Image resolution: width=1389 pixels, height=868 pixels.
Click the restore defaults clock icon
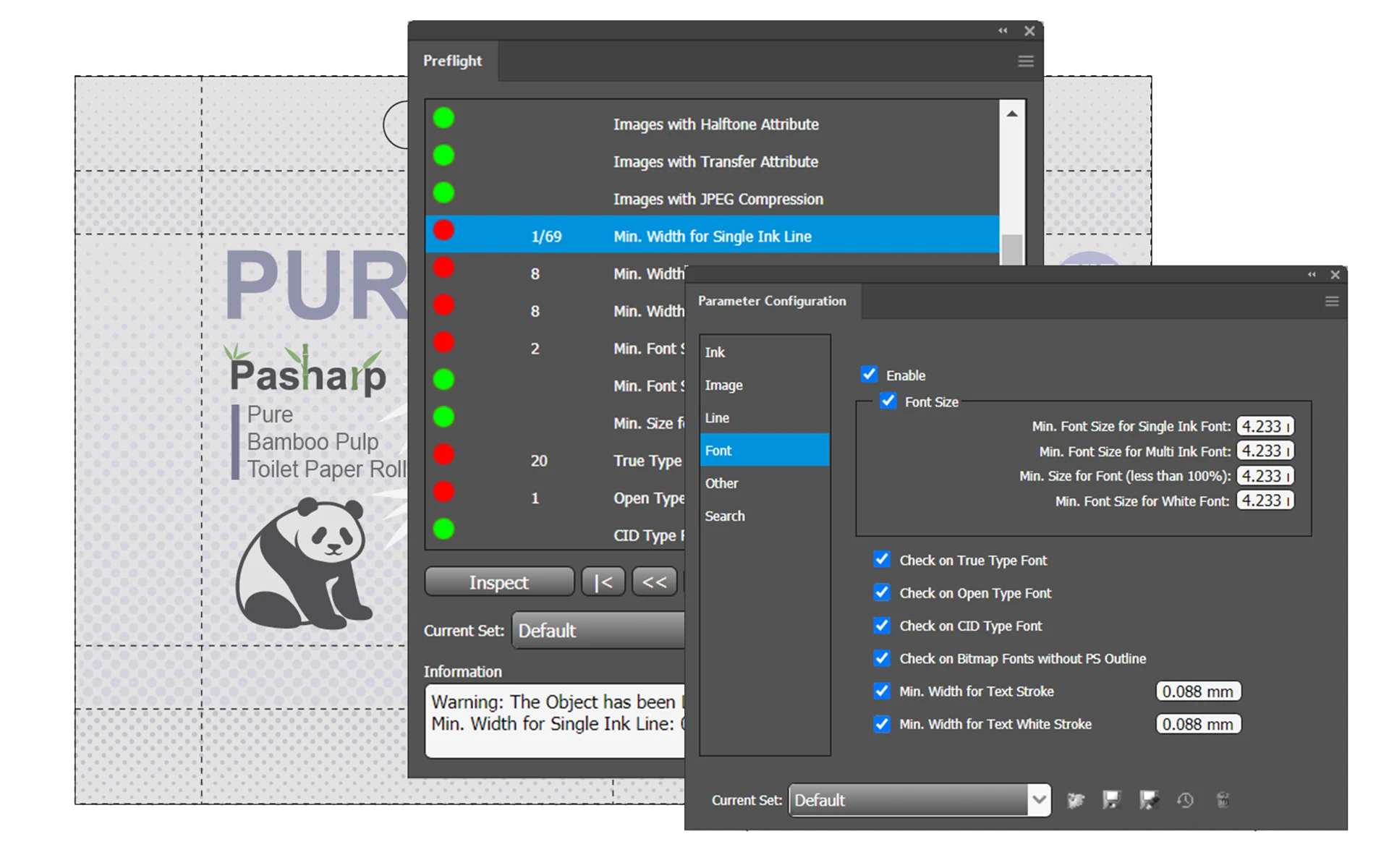(1185, 800)
